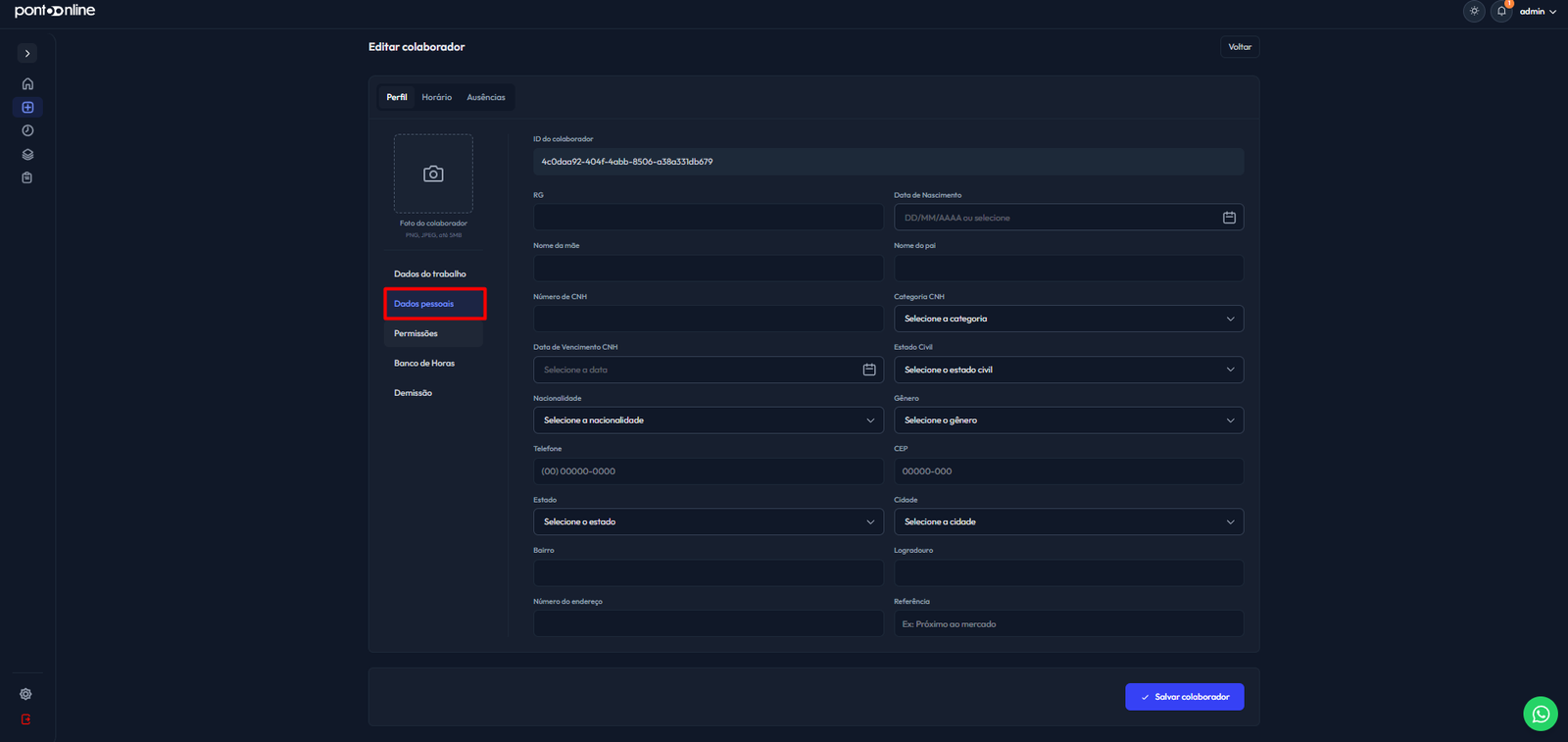Open the clock icon in the sidebar
This screenshot has height=742, width=1568.
(27, 130)
